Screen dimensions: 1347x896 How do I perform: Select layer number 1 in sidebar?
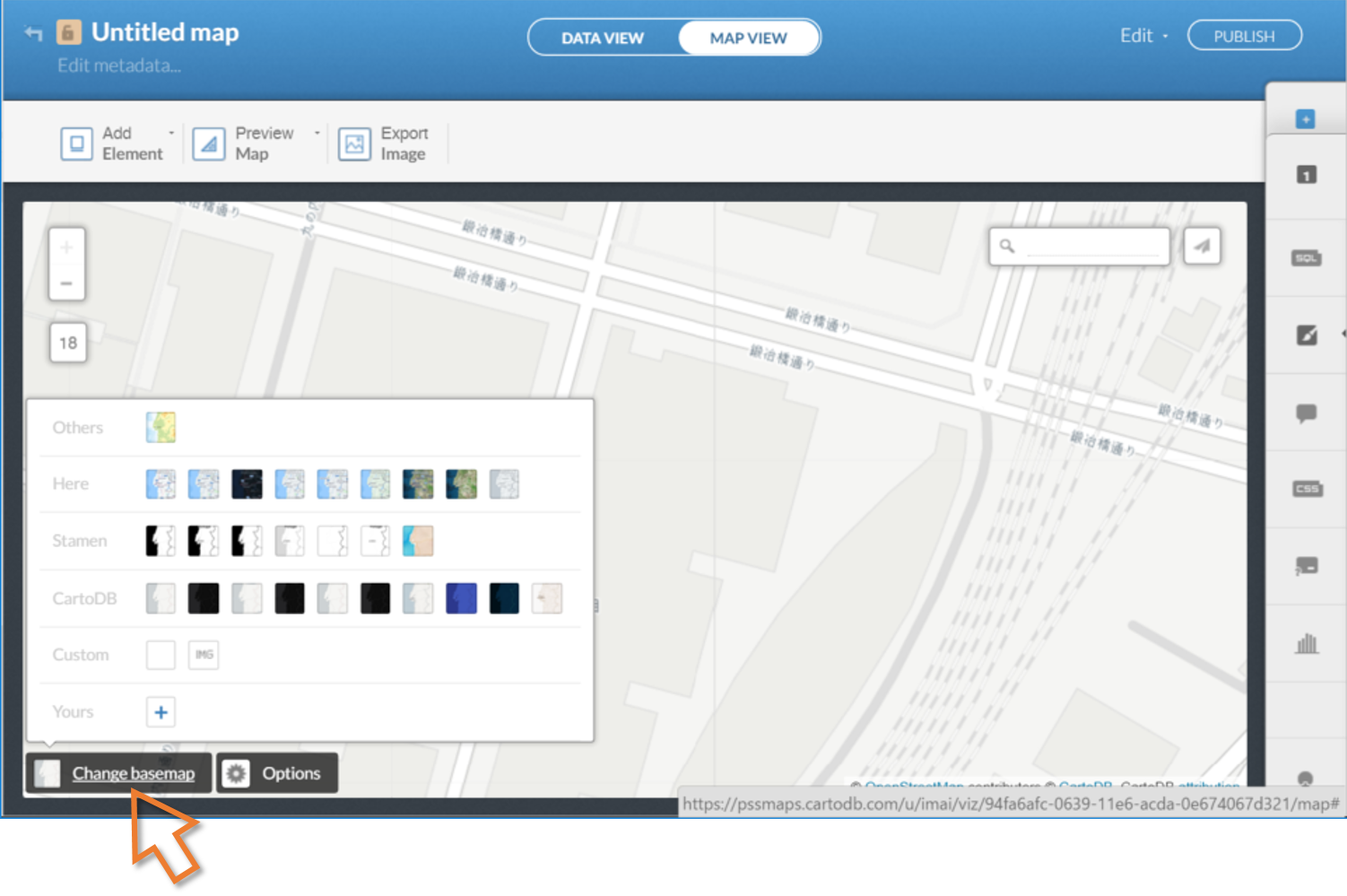click(1307, 175)
